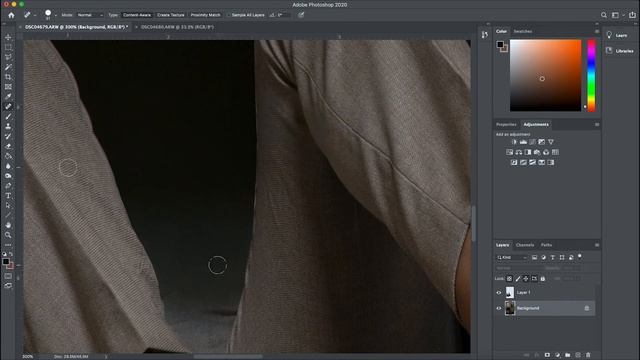The width and height of the screenshot is (640, 360).
Task: Open the blend Mode dropdown set to Normal
Action: point(90,15)
